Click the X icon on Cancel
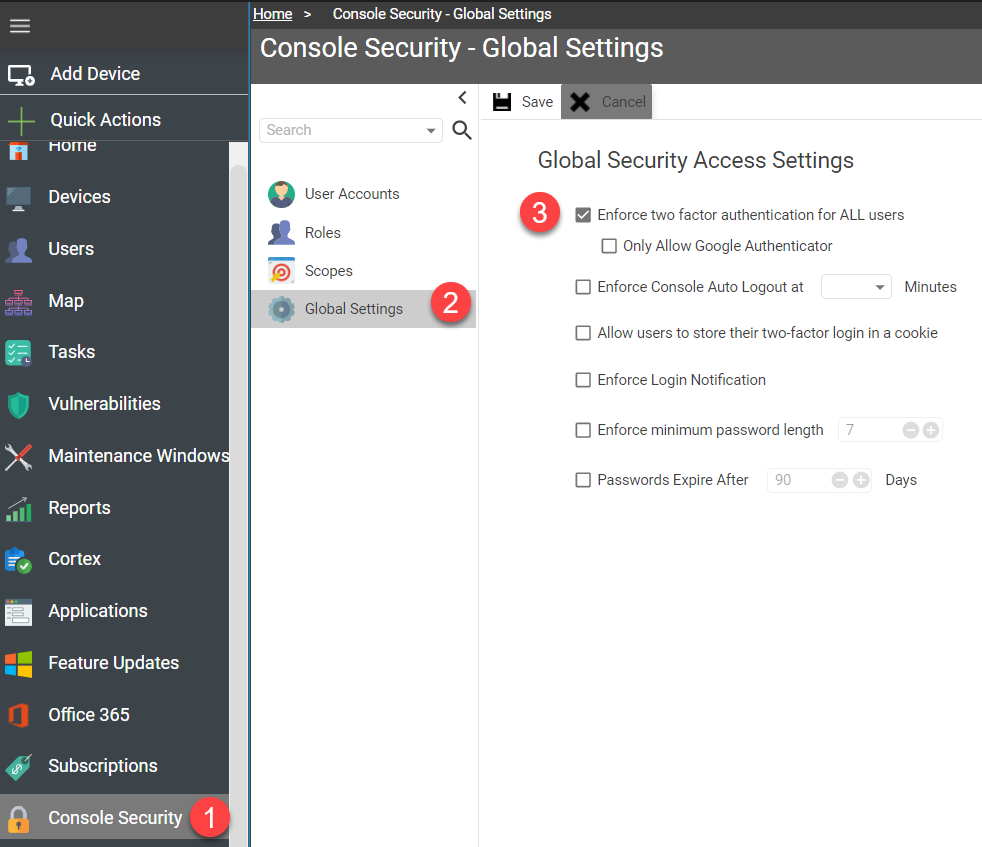 tap(580, 101)
